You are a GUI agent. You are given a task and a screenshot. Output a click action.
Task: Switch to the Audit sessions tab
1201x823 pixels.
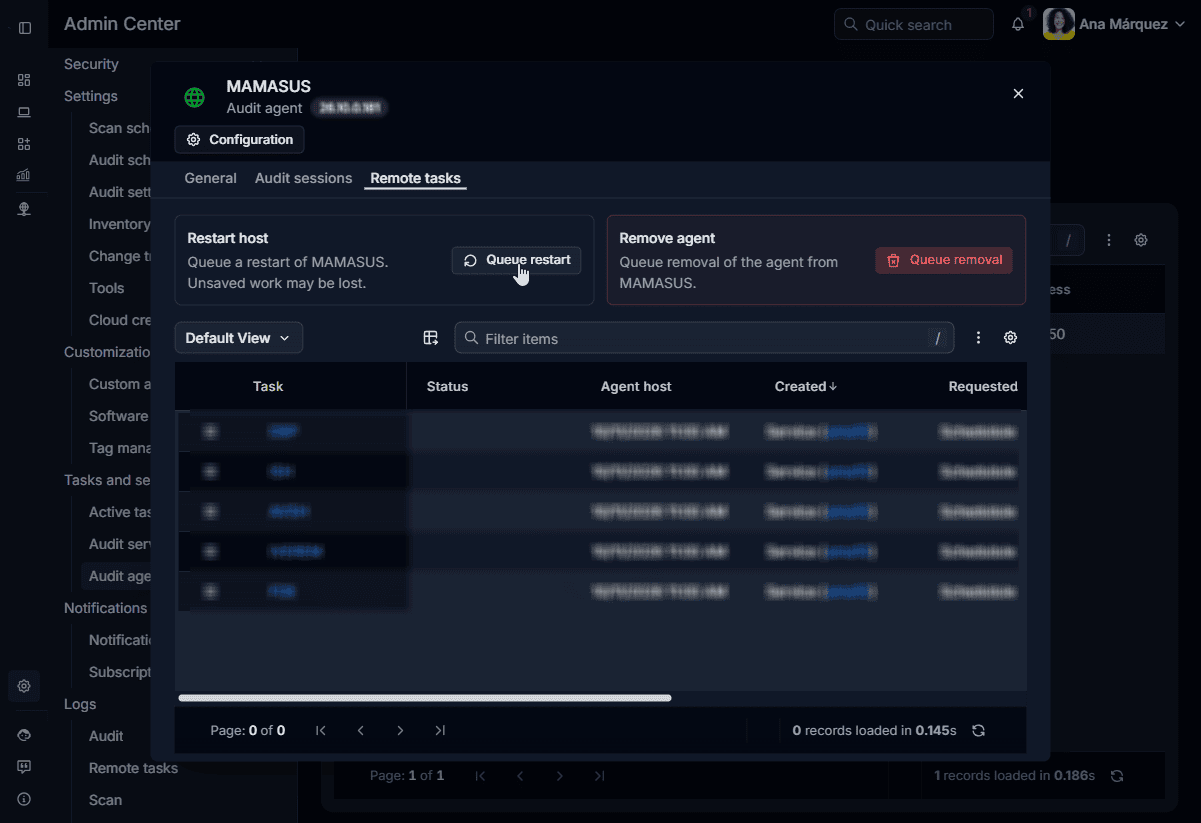[304, 178]
